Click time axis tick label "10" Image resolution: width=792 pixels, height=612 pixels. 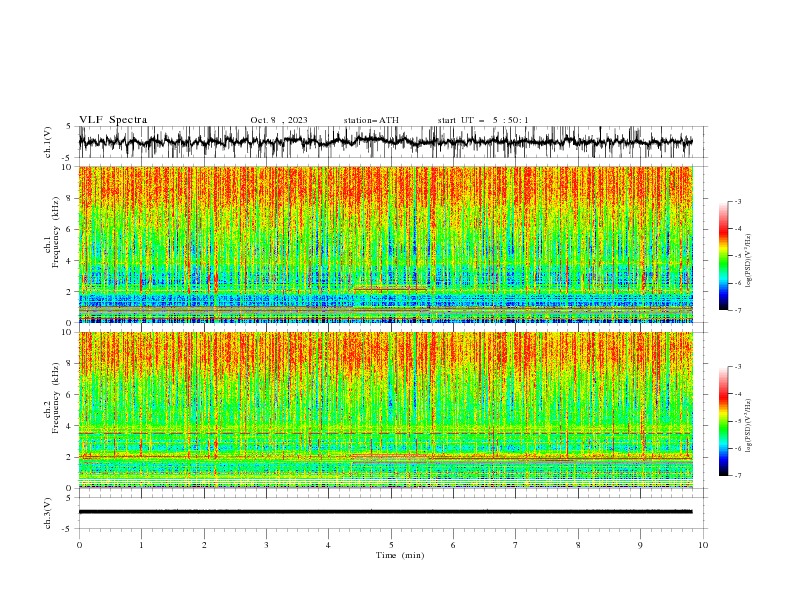703,545
